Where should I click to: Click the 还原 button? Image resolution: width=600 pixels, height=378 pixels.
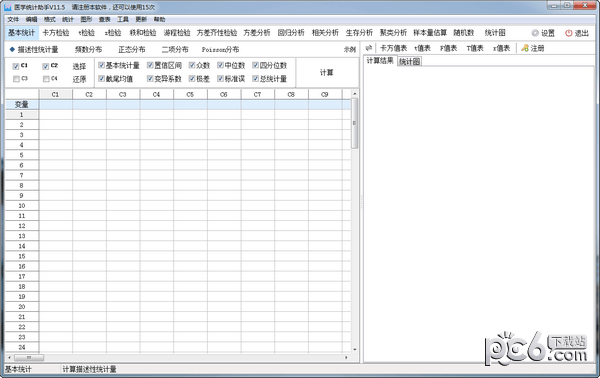click(x=79, y=79)
